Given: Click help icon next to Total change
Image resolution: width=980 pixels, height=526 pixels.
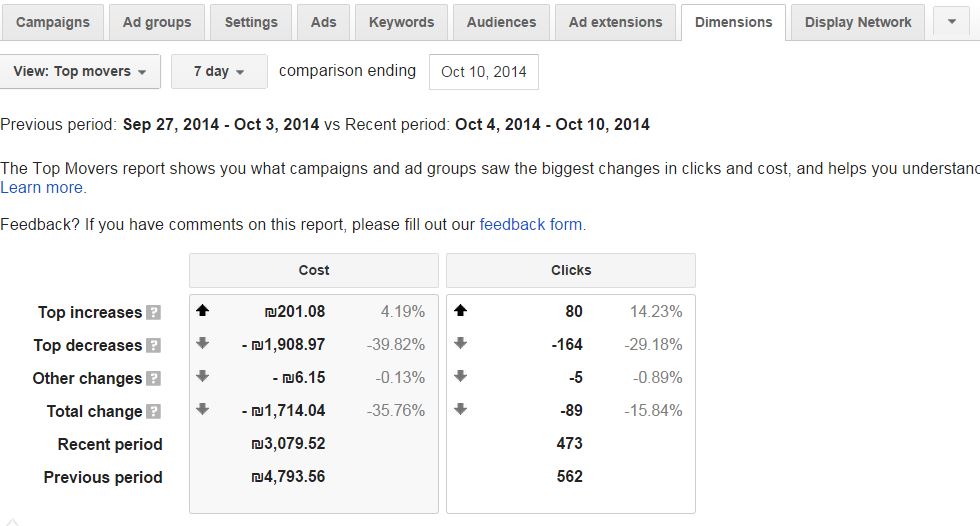Looking at the screenshot, I should coord(153,412).
